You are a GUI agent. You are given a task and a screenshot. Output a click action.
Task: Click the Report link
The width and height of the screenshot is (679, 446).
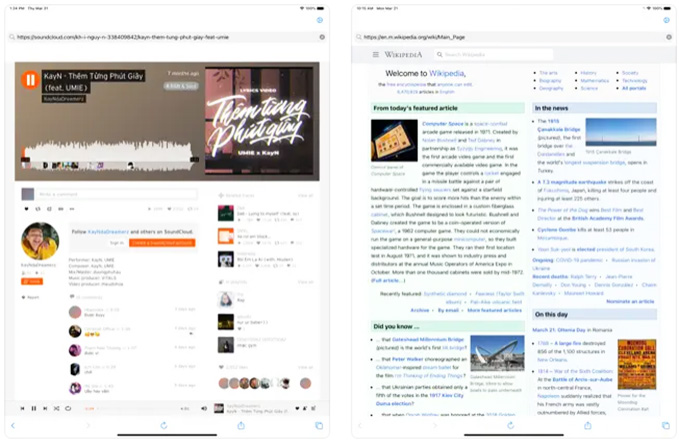pos(31,297)
